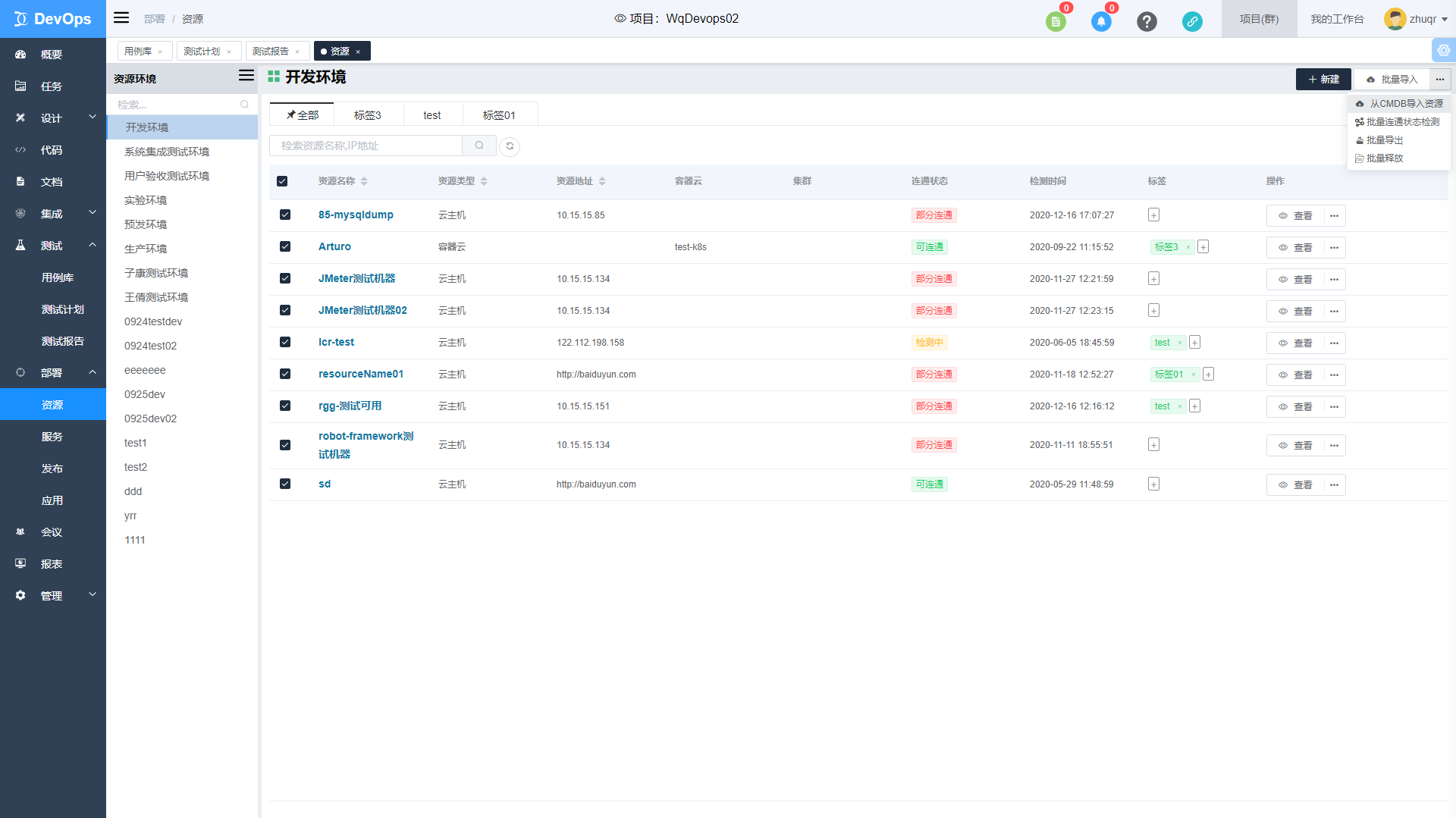Open 我的工作台
This screenshot has width=1456, height=818.
pyautogui.click(x=1337, y=19)
